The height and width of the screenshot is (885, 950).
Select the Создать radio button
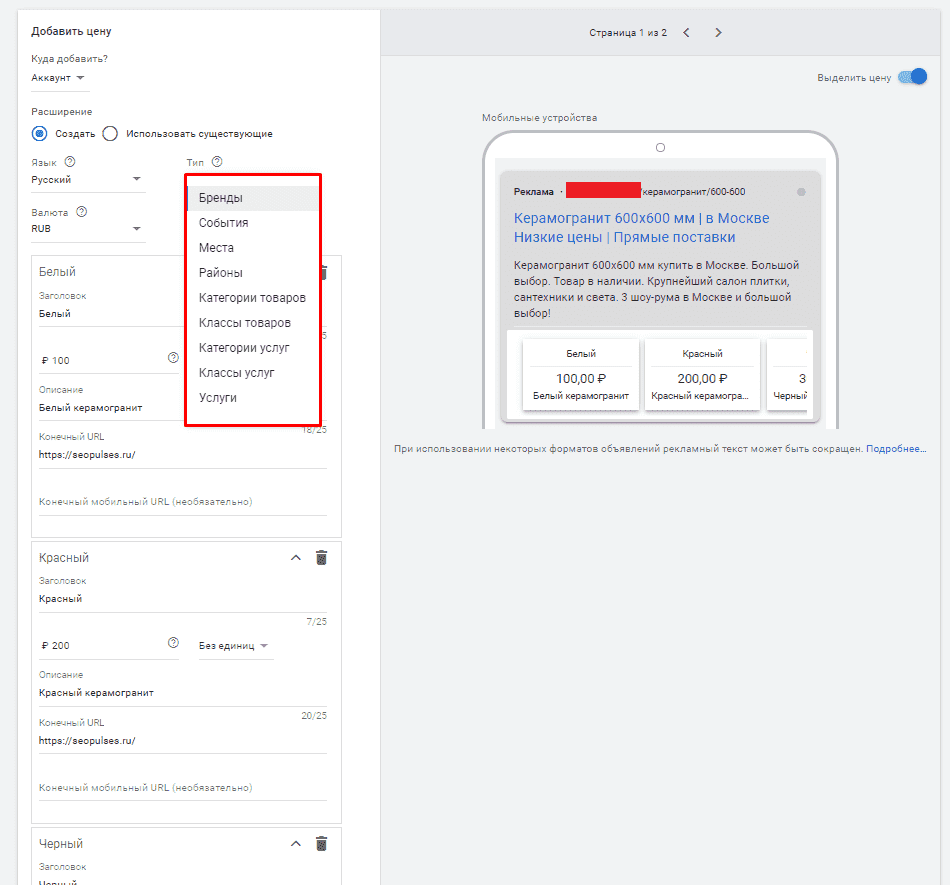point(39,133)
